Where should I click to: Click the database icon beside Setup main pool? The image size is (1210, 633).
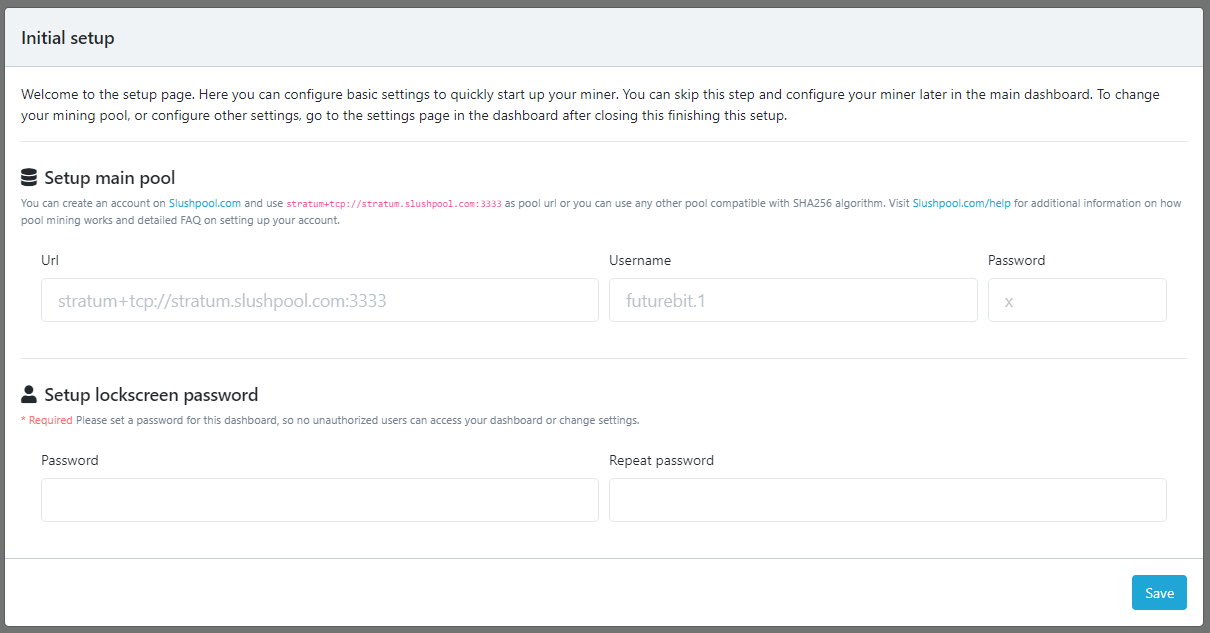pos(29,178)
